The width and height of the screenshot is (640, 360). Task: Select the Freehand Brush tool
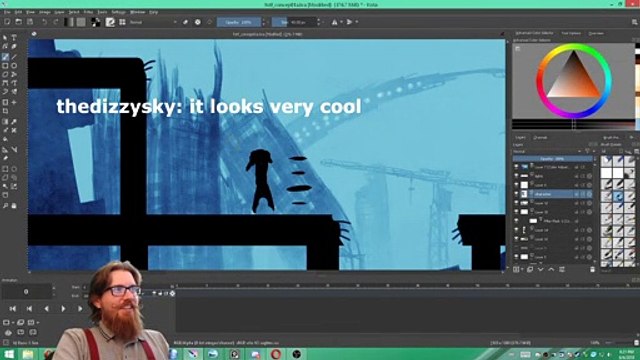5,57
